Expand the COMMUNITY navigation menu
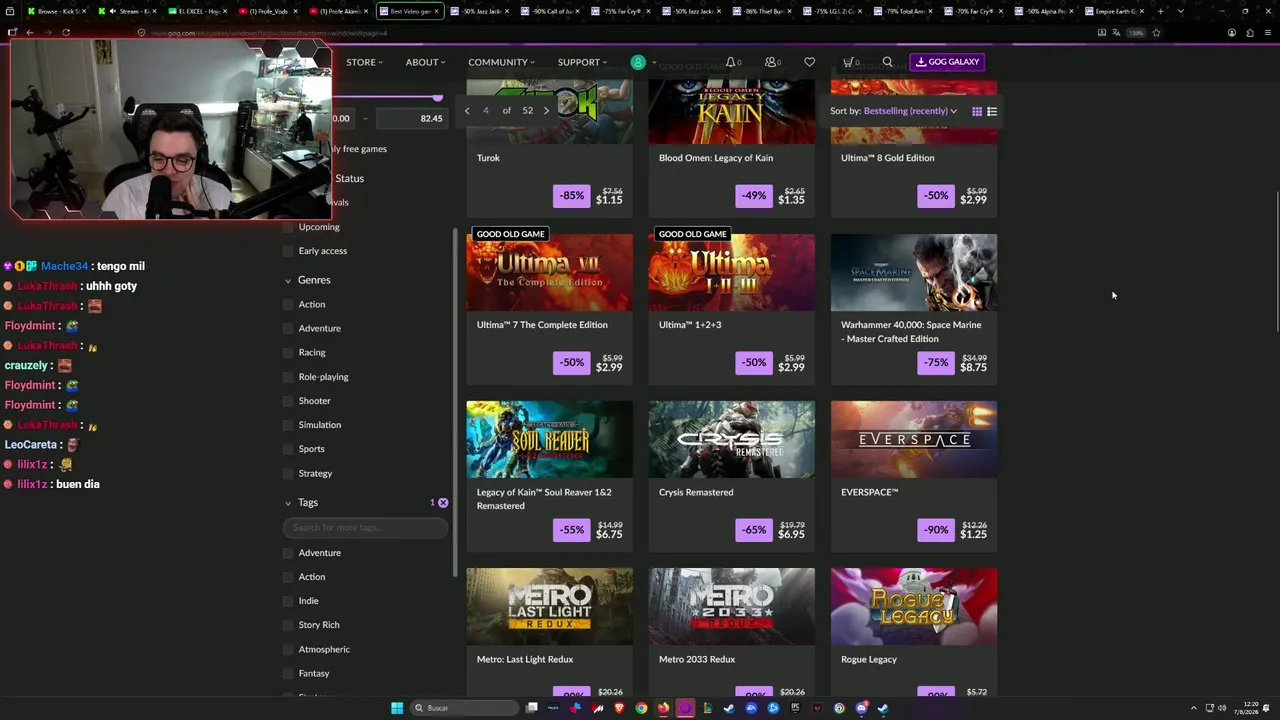This screenshot has height=720, width=1280. tap(501, 62)
